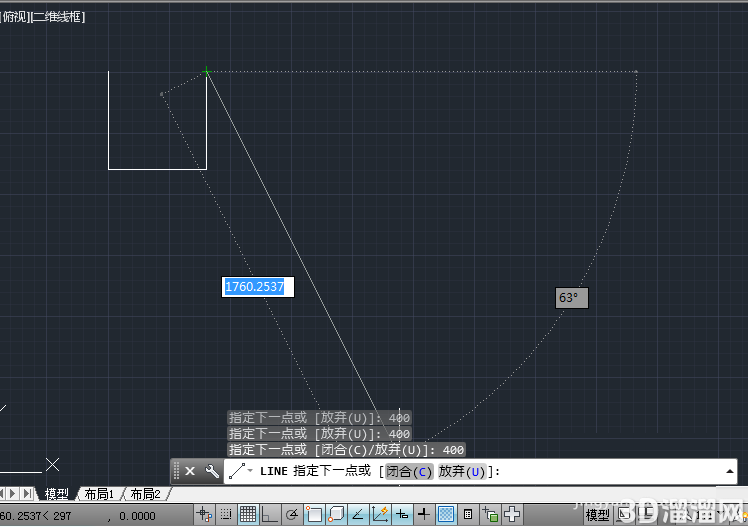
Task: Toggle Ortho Mode in status bar
Action: pos(270,515)
